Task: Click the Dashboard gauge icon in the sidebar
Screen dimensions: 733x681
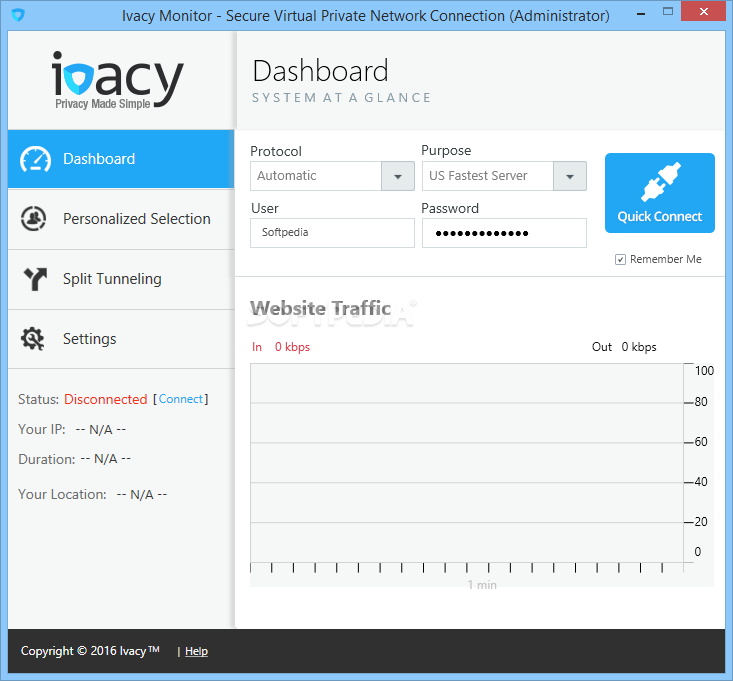Action: coord(35,159)
